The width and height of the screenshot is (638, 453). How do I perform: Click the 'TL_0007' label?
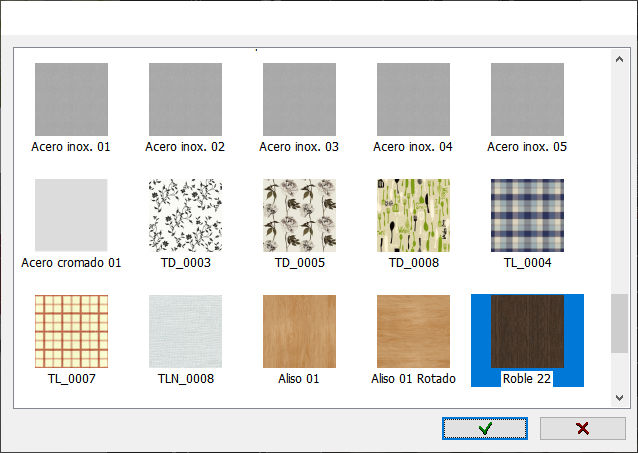[x=72, y=379]
